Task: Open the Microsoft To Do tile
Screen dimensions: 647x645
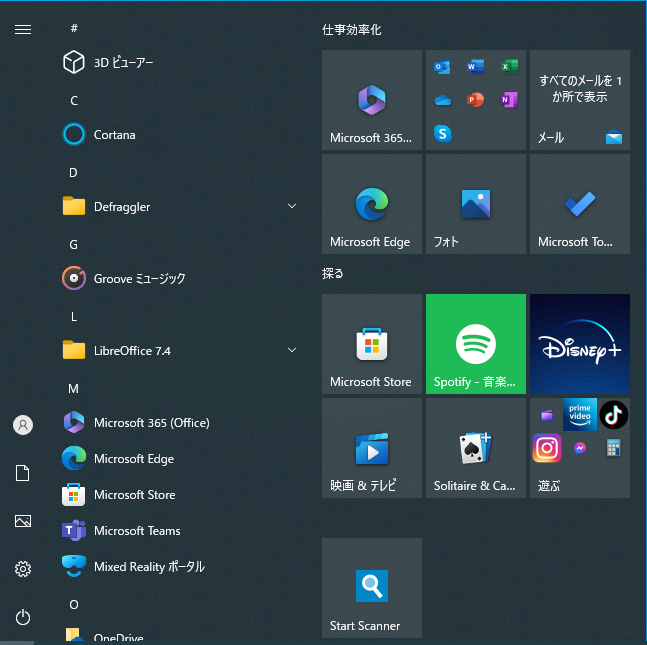Action: pos(580,204)
